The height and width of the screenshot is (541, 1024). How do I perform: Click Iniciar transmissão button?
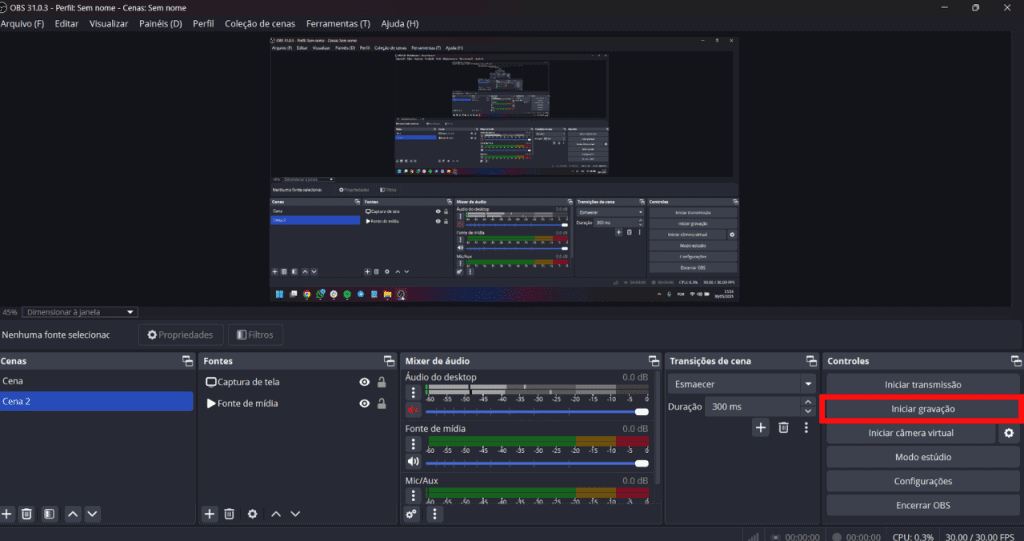coord(923,384)
